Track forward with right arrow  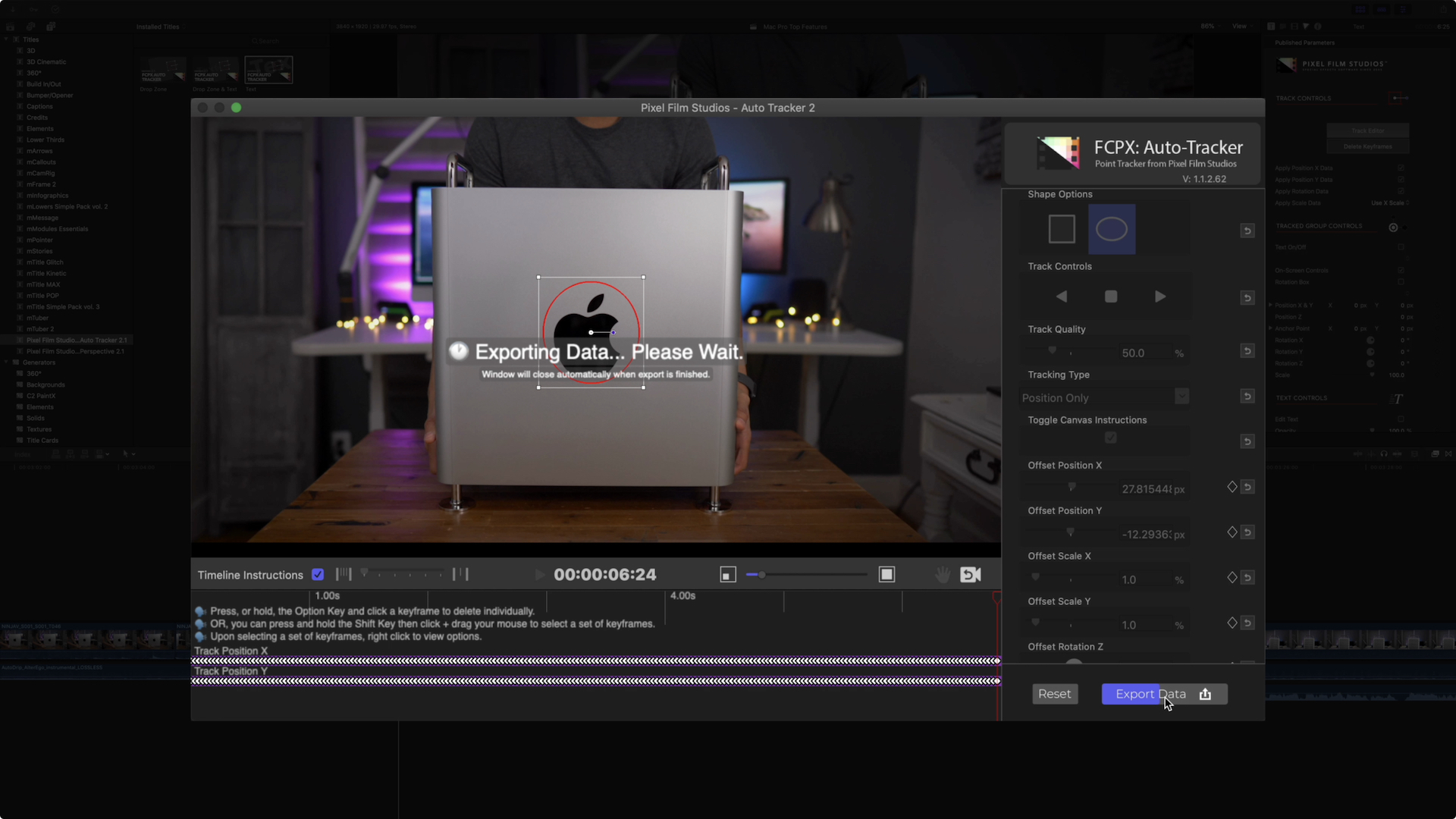1160,297
